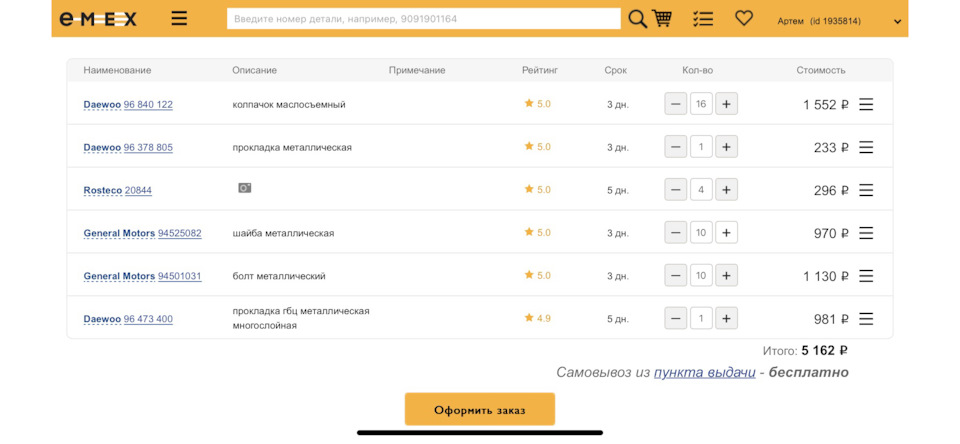
Task: Click the Рейтинг column header
Action: 540,70
